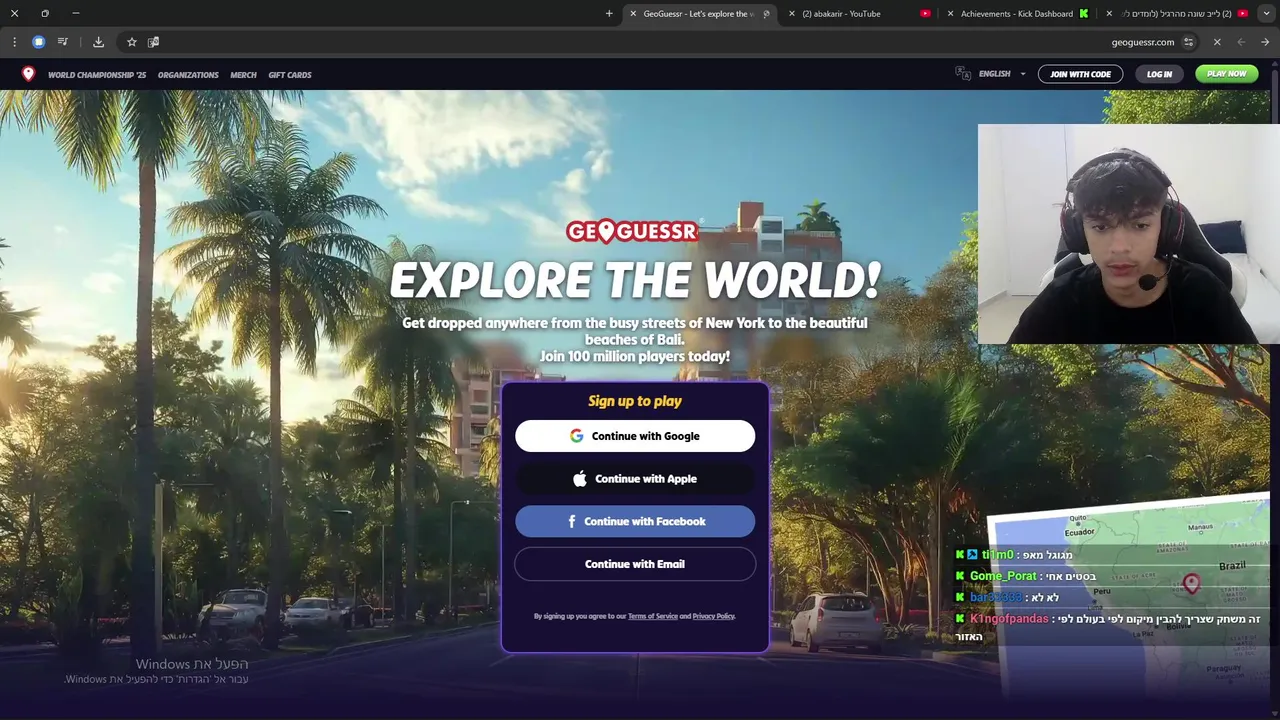Click Continue with Facebook
The image size is (1280, 720).
click(635, 521)
